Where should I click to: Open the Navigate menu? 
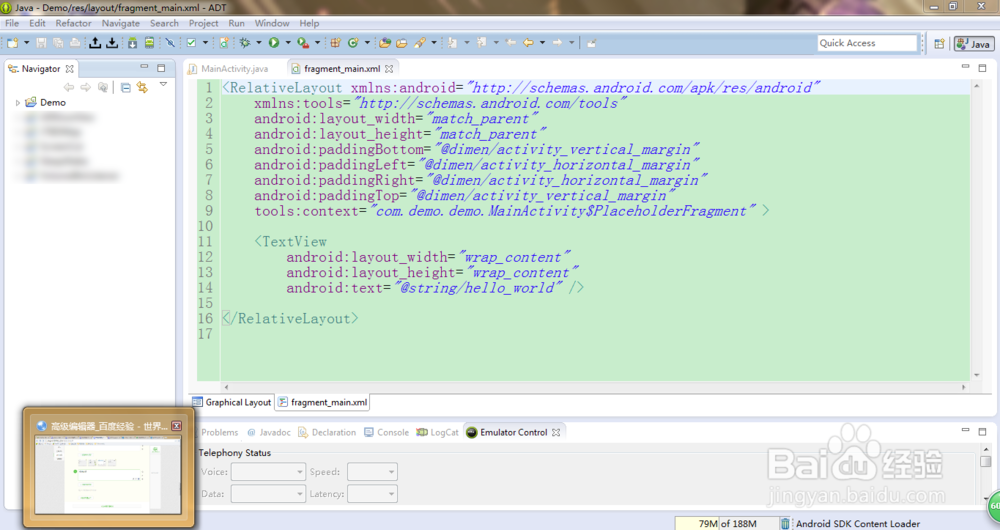121,23
